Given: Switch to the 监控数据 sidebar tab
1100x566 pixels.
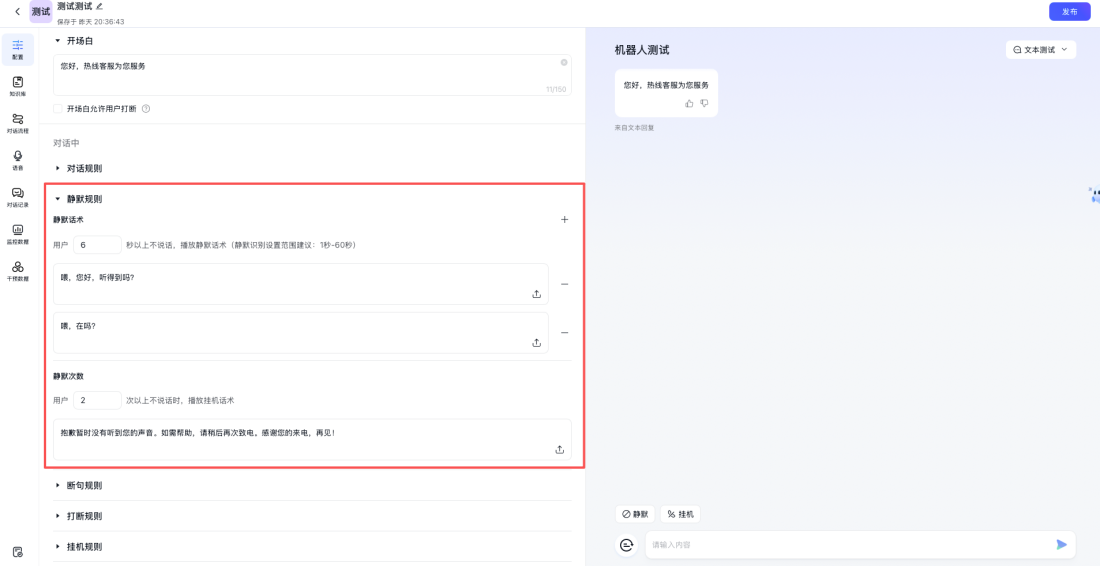Looking at the screenshot, I should pos(17,234).
